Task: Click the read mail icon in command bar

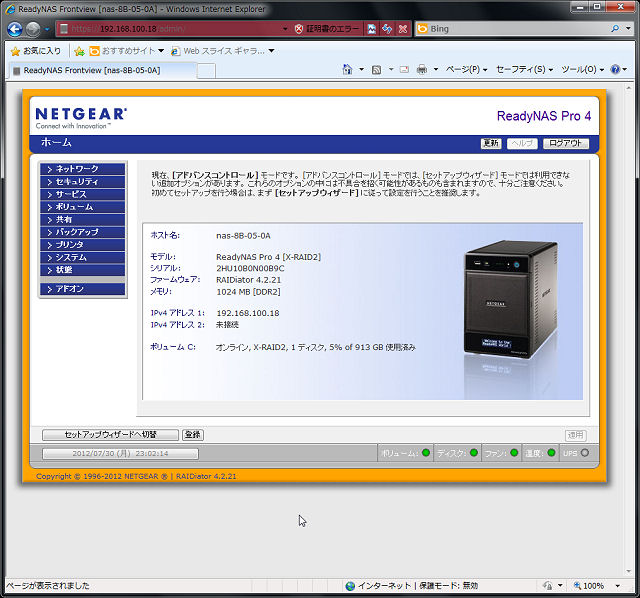Action: [404, 70]
